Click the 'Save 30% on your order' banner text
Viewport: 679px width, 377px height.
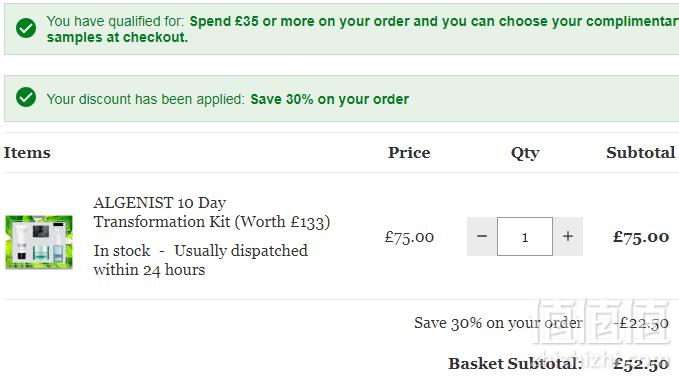point(330,99)
